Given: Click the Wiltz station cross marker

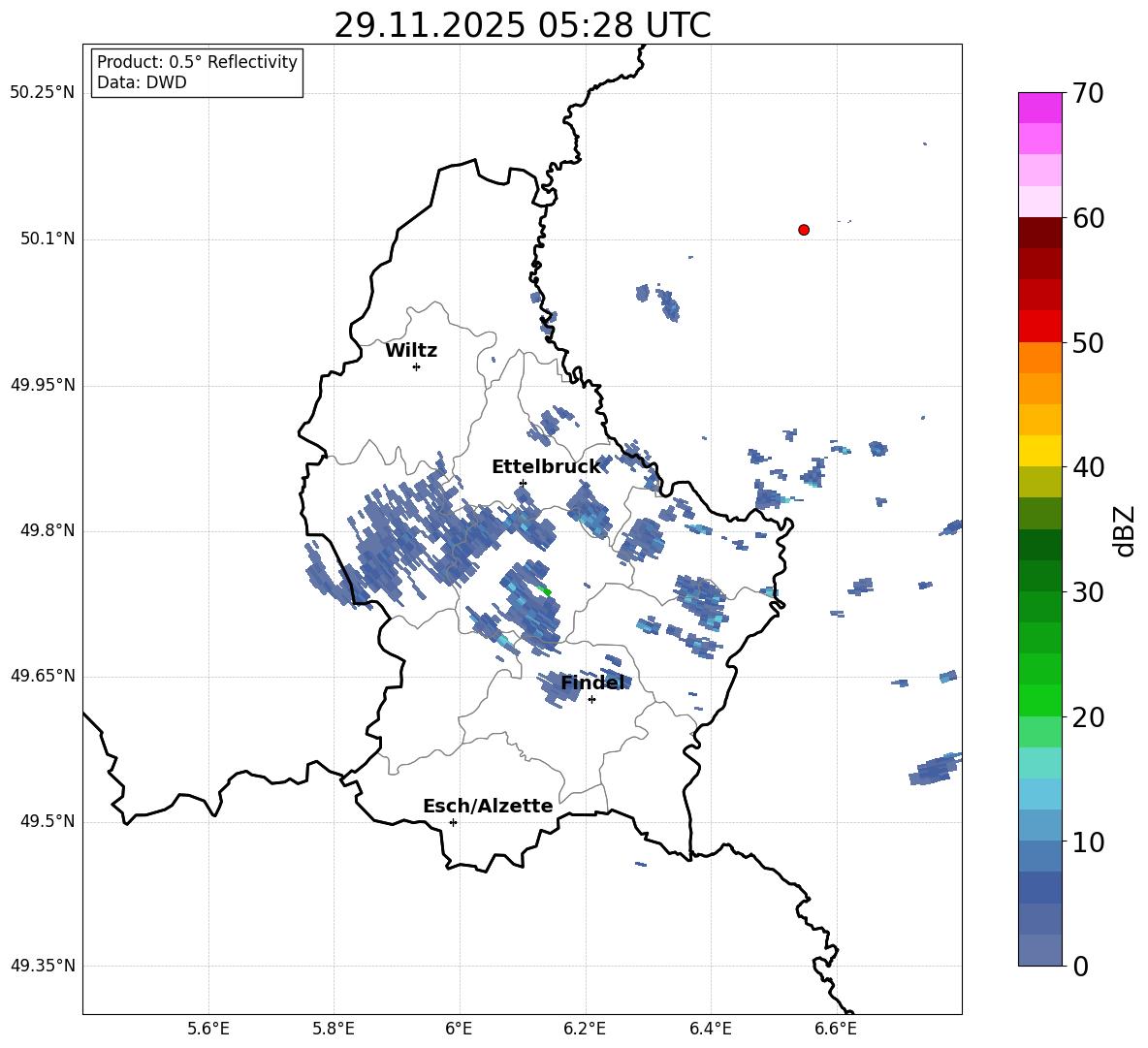Looking at the screenshot, I should pyautogui.click(x=417, y=366).
